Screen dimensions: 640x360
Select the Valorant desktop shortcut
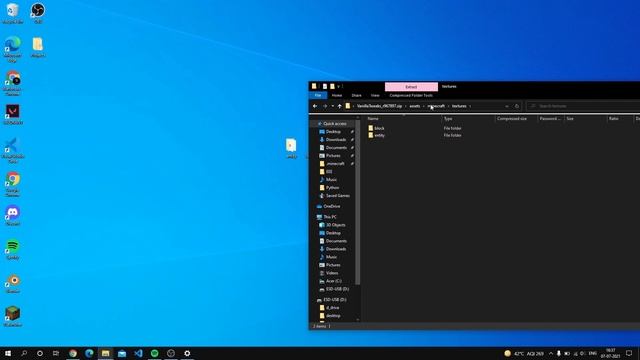pos(13,114)
